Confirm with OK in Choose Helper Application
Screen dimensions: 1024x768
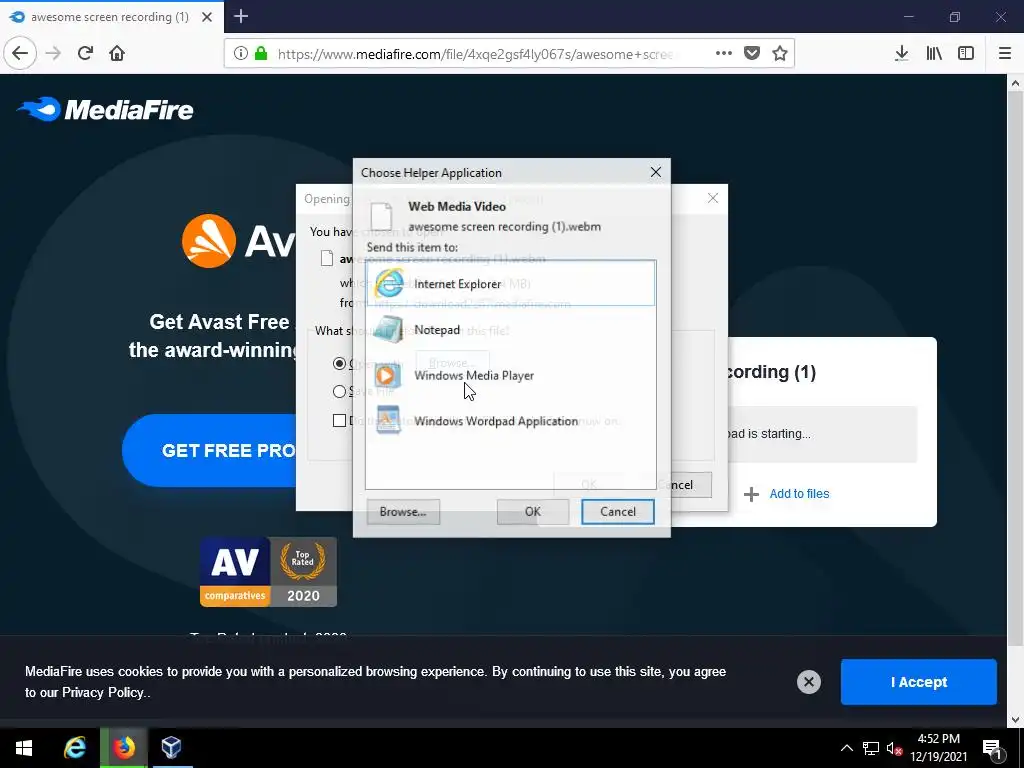click(533, 512)
